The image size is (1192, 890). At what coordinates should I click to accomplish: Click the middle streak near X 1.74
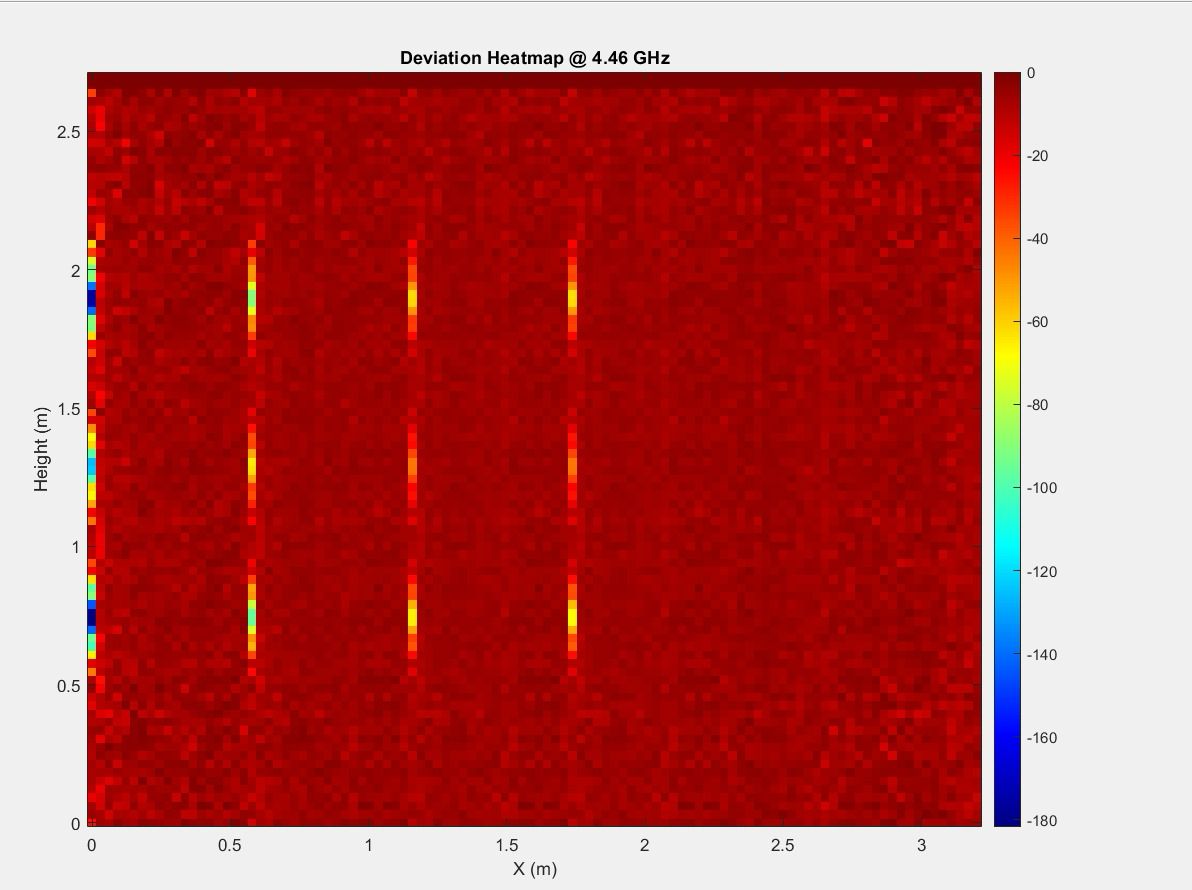tap(572, 466)
